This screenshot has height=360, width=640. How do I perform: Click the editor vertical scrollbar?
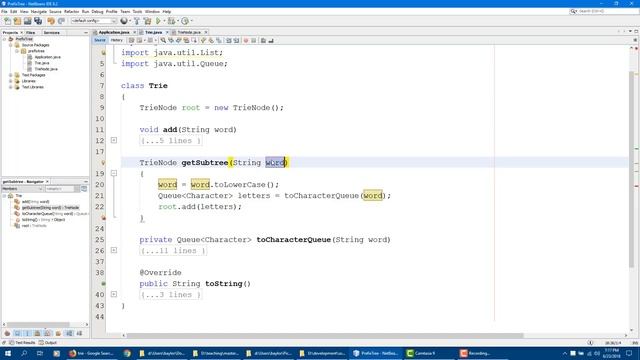click(x=631, y=169)
